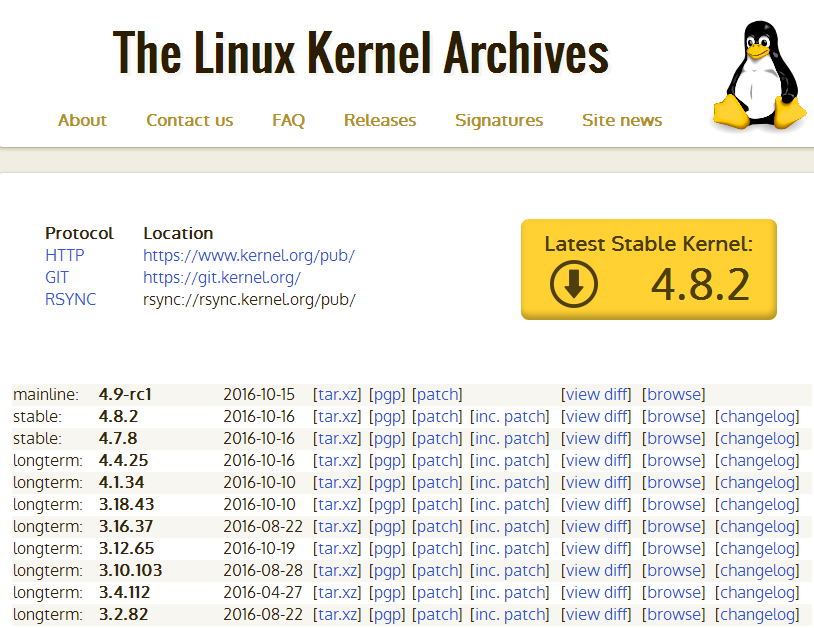Open patch for longterm 3.12.65
Viewport: 814px width, 628px height.
click(437, 549)
